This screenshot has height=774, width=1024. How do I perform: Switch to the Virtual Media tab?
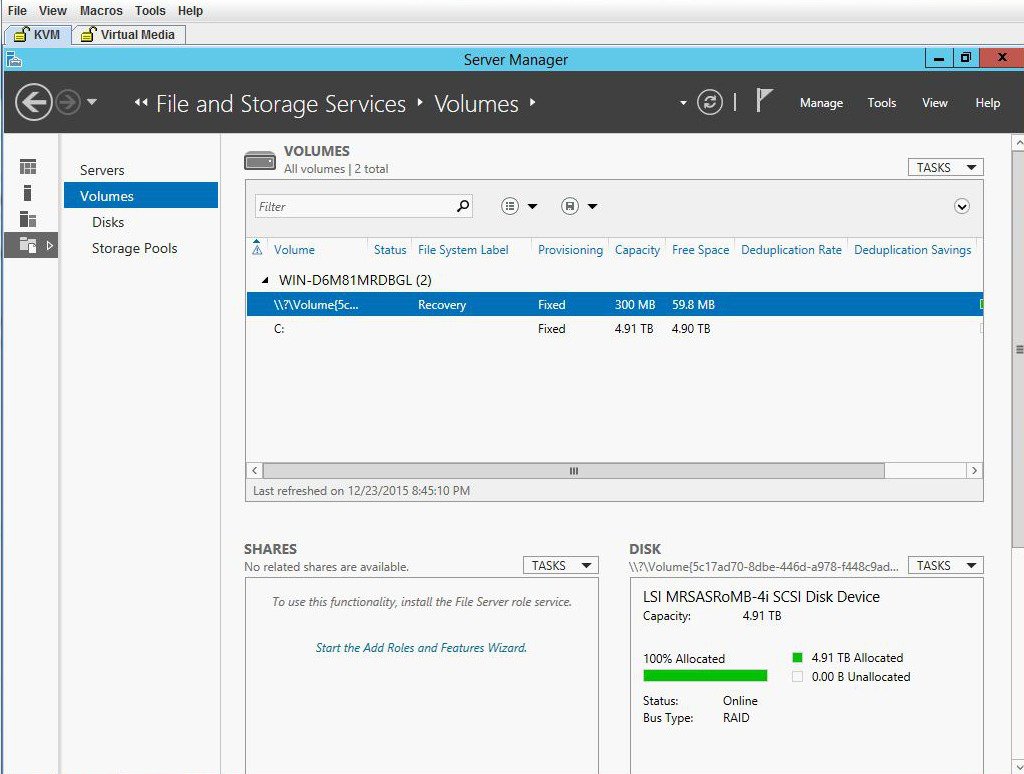coord(128,34)
